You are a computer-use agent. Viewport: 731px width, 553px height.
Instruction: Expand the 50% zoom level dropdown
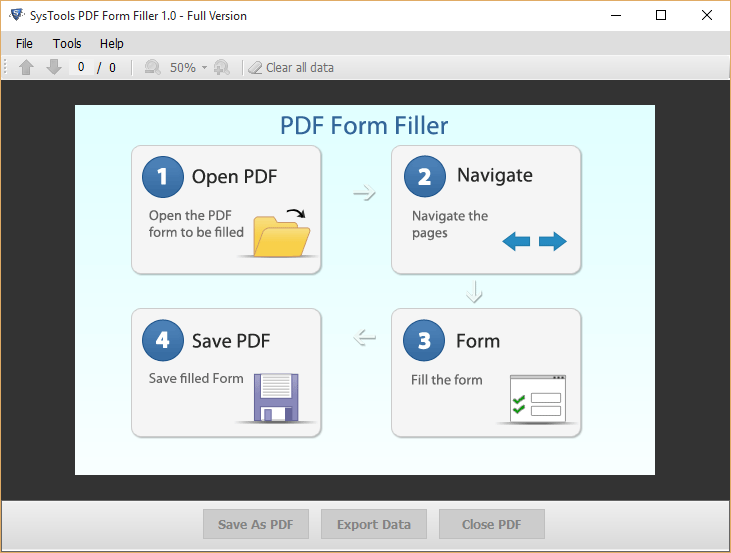pyautogui.click(x=204, y=68)
